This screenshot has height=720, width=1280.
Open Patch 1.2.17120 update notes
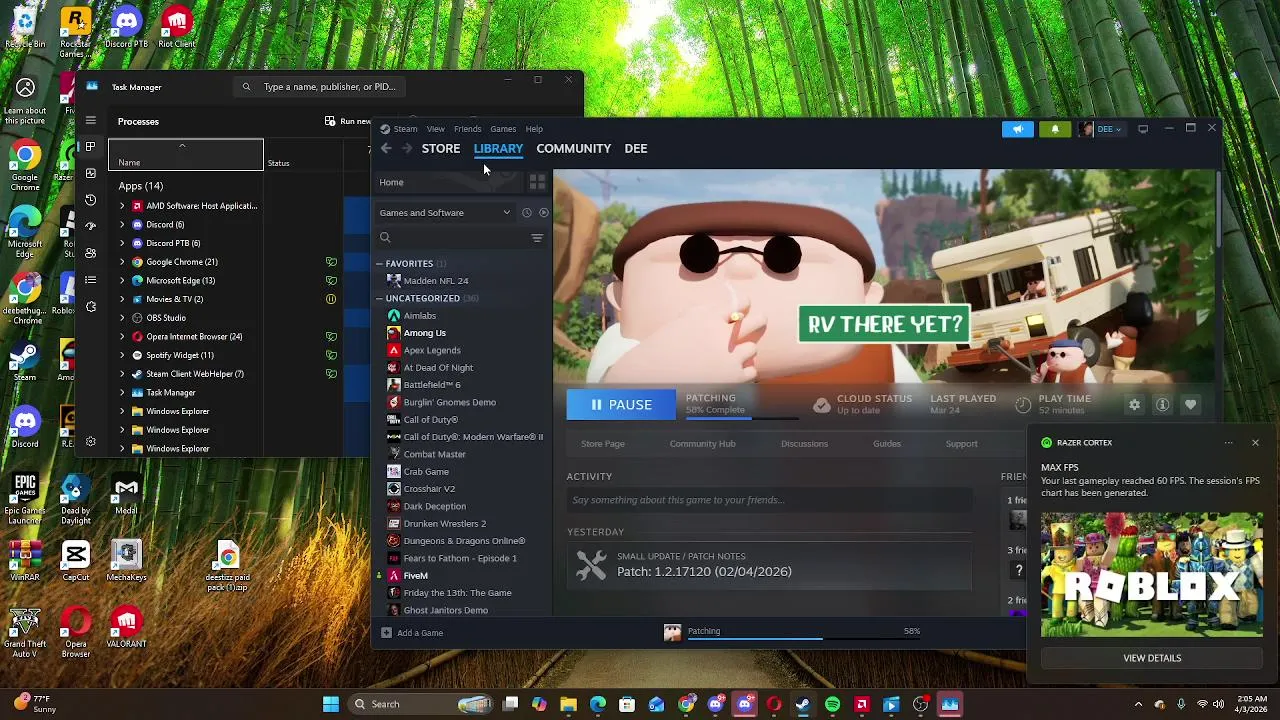(x=769, y=566)
